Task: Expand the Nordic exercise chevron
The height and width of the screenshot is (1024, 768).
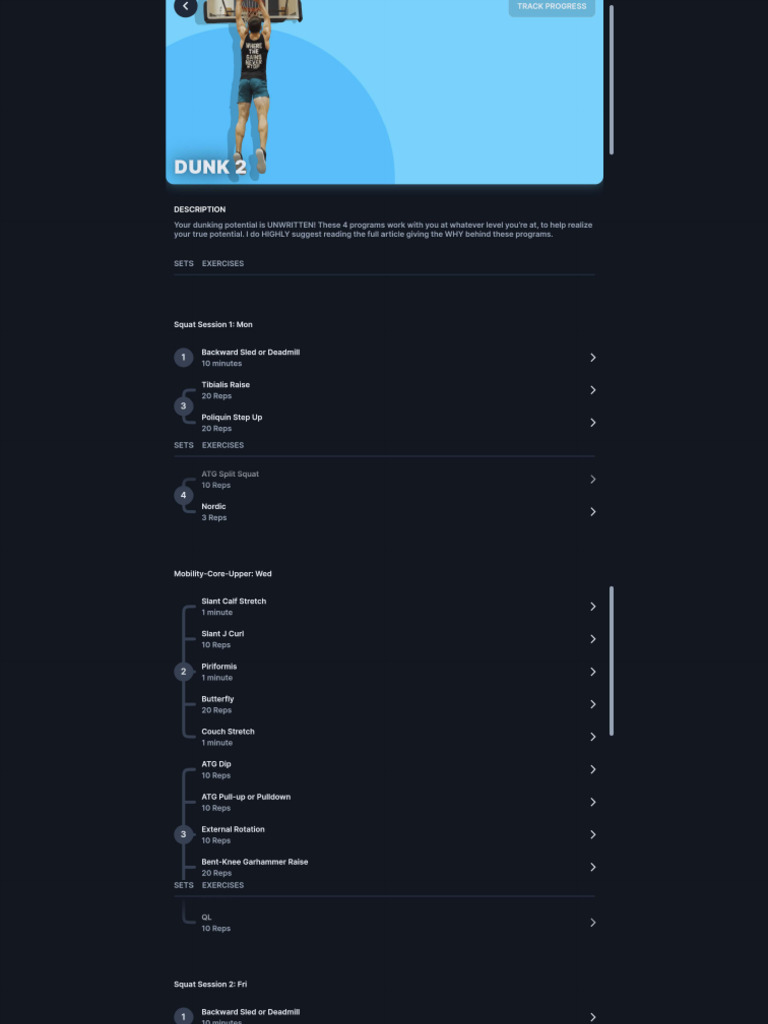Action: coord(592,512)
